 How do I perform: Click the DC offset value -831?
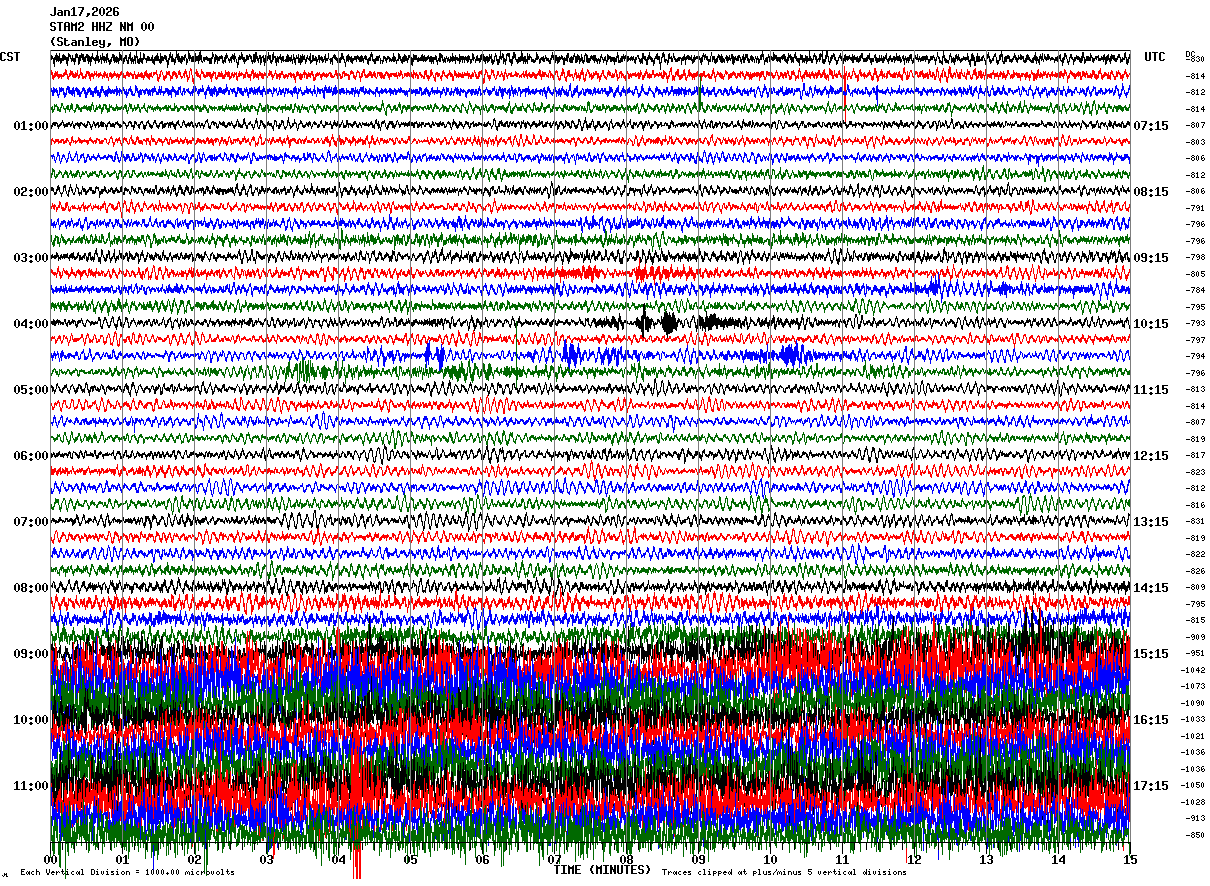coord(1195,522)
